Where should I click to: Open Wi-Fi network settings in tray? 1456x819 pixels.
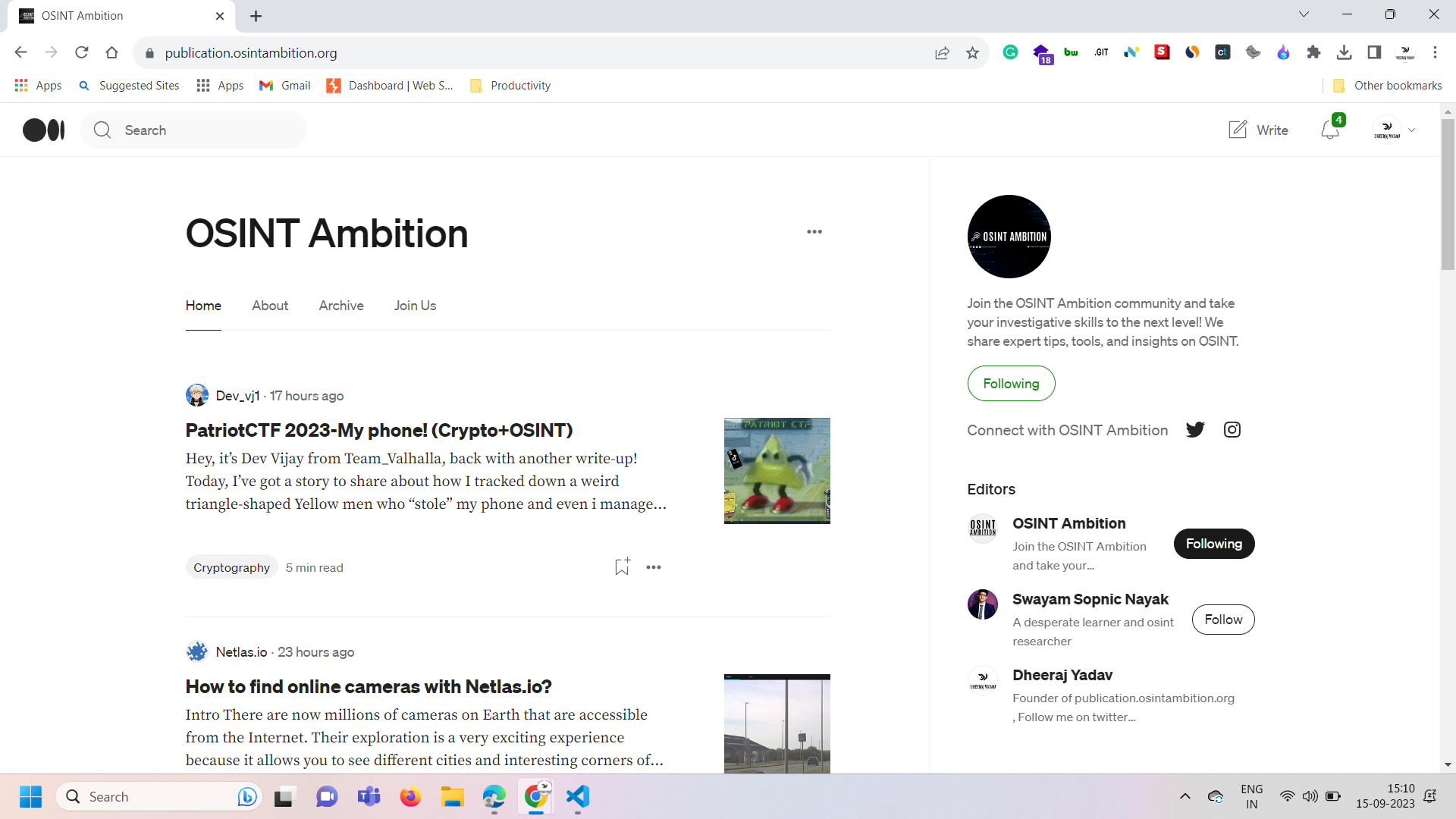click(x=1287, y=796)
